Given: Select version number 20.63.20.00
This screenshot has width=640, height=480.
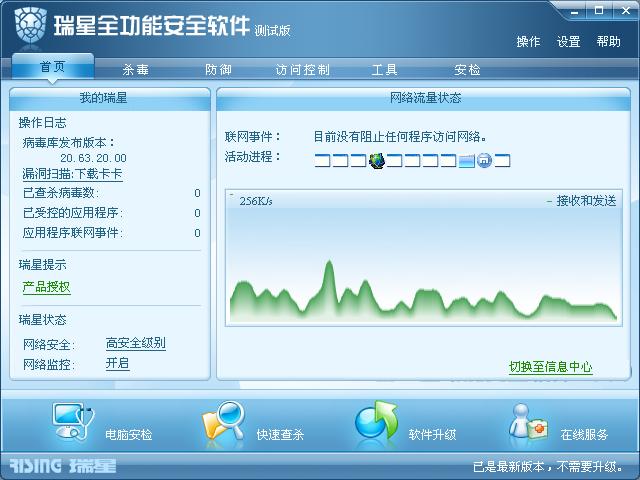Looking at the screenshot, I should coord(93,158).
